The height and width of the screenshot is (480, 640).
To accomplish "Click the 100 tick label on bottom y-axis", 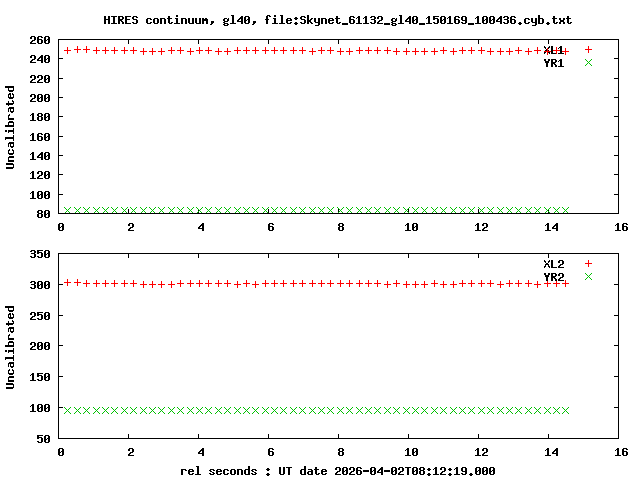I will pyautogui.click(x=41, y=408).
